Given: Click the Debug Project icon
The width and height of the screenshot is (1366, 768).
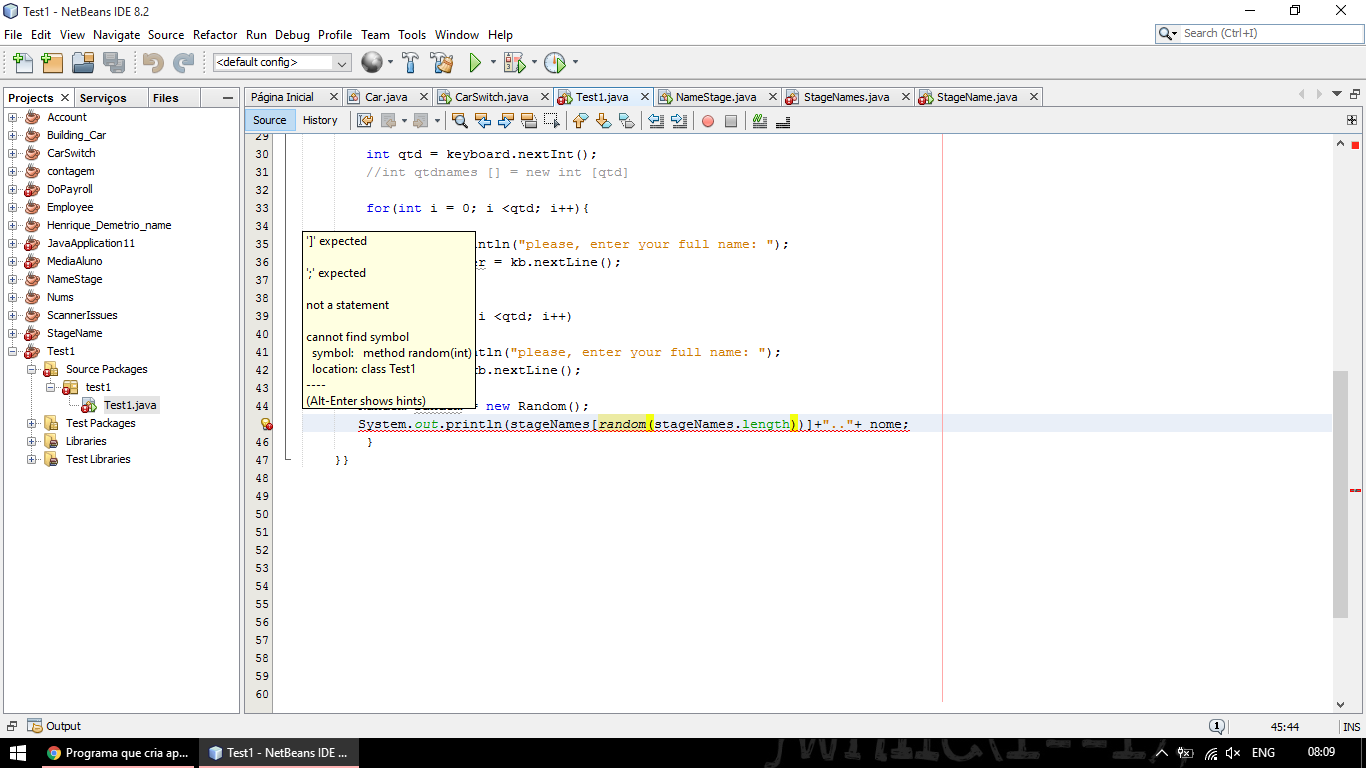Looking at the screenshot, I should click(514, 63).
